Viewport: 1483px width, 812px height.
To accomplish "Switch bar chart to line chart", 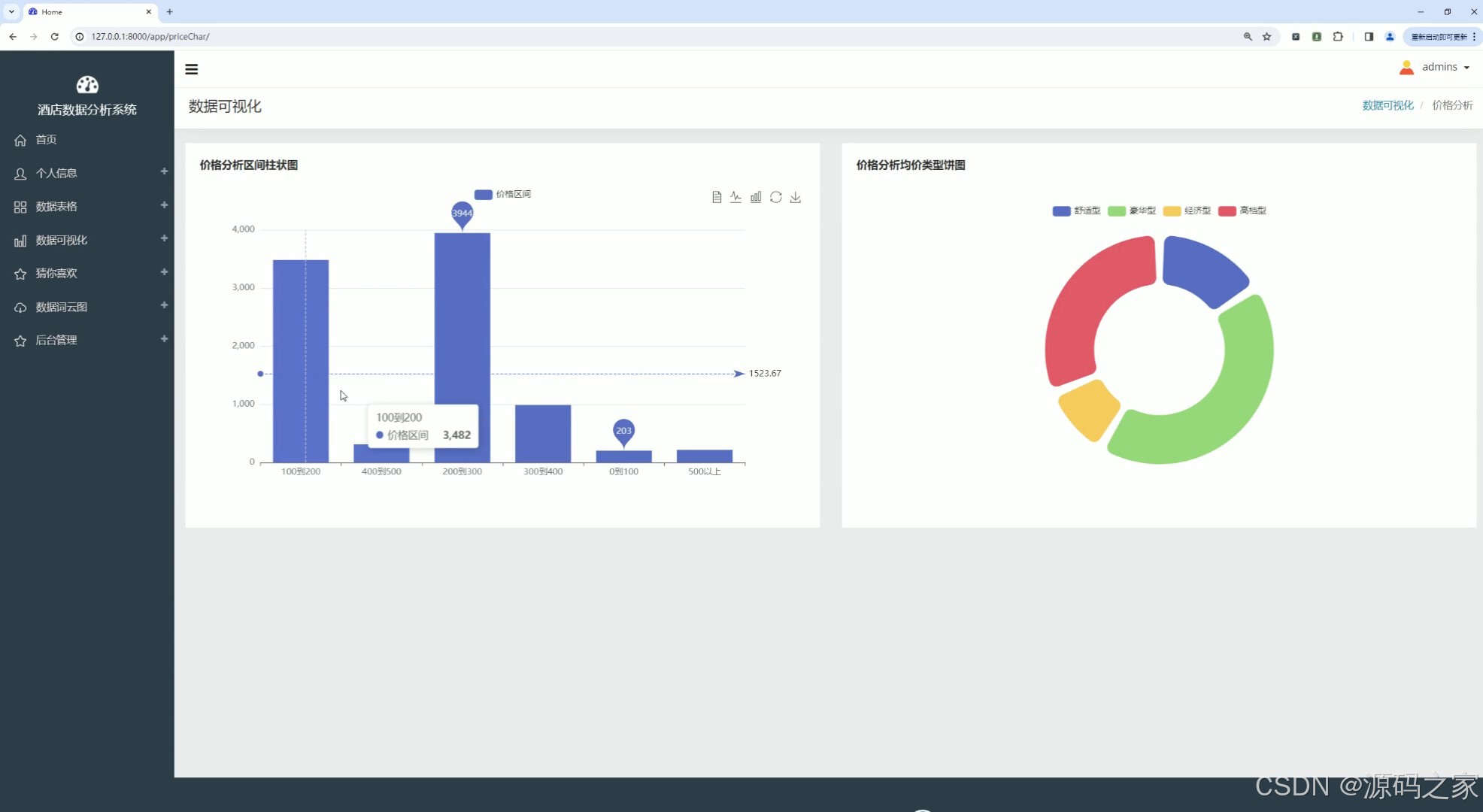I will coord(735,197).
